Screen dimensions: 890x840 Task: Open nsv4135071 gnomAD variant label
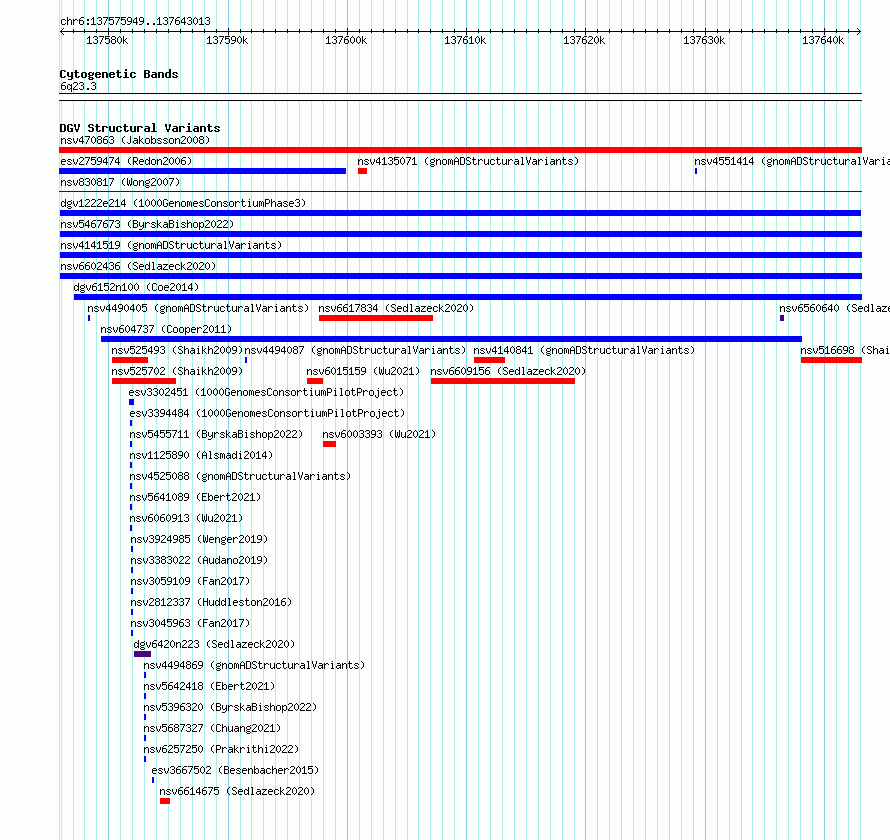(x=468, y=161)
